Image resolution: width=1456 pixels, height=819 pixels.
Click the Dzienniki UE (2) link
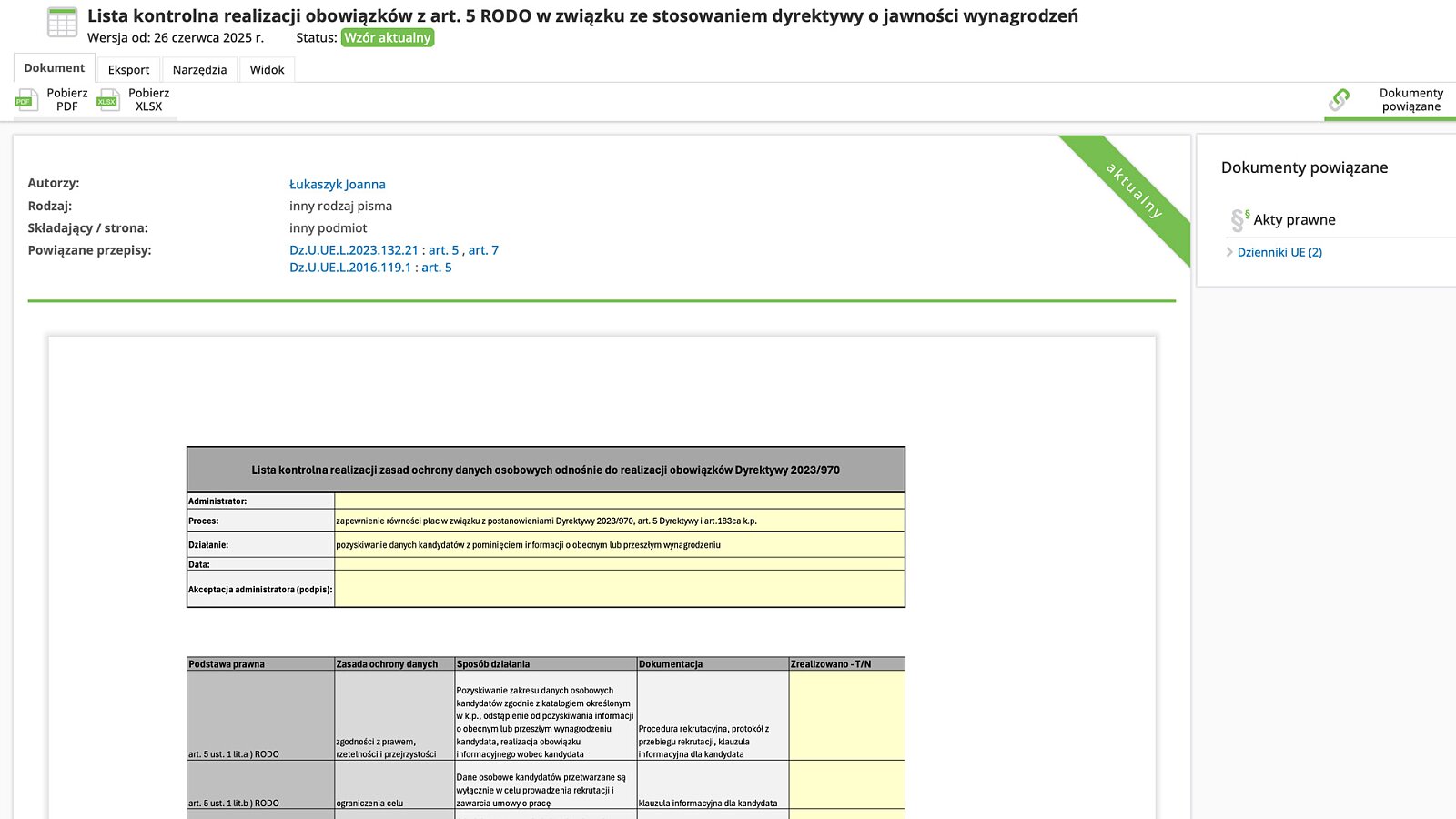[1279, 252]
